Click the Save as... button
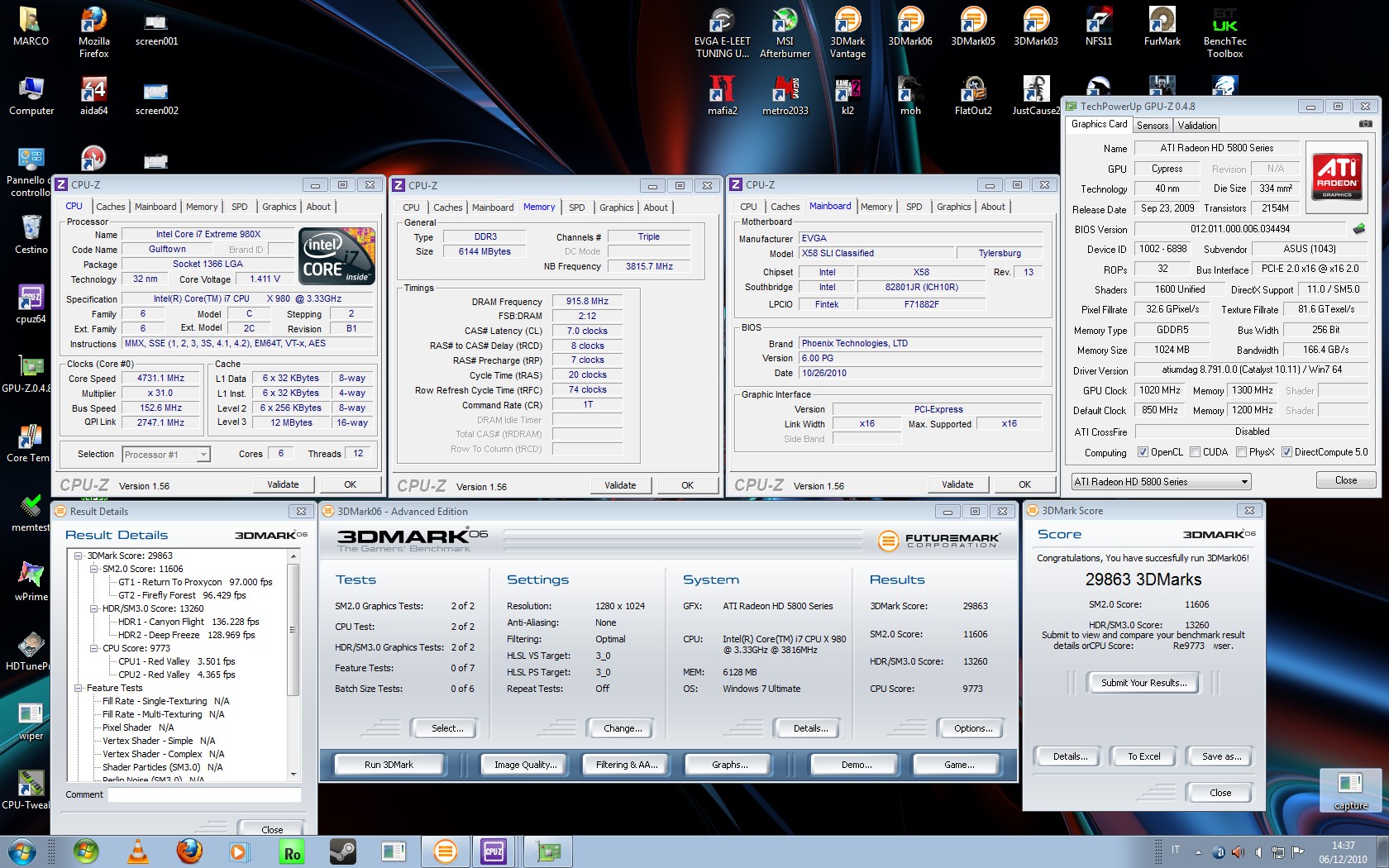This screenshot has width=1389, height=868. pyautogui.click(x=1221, y=756)
